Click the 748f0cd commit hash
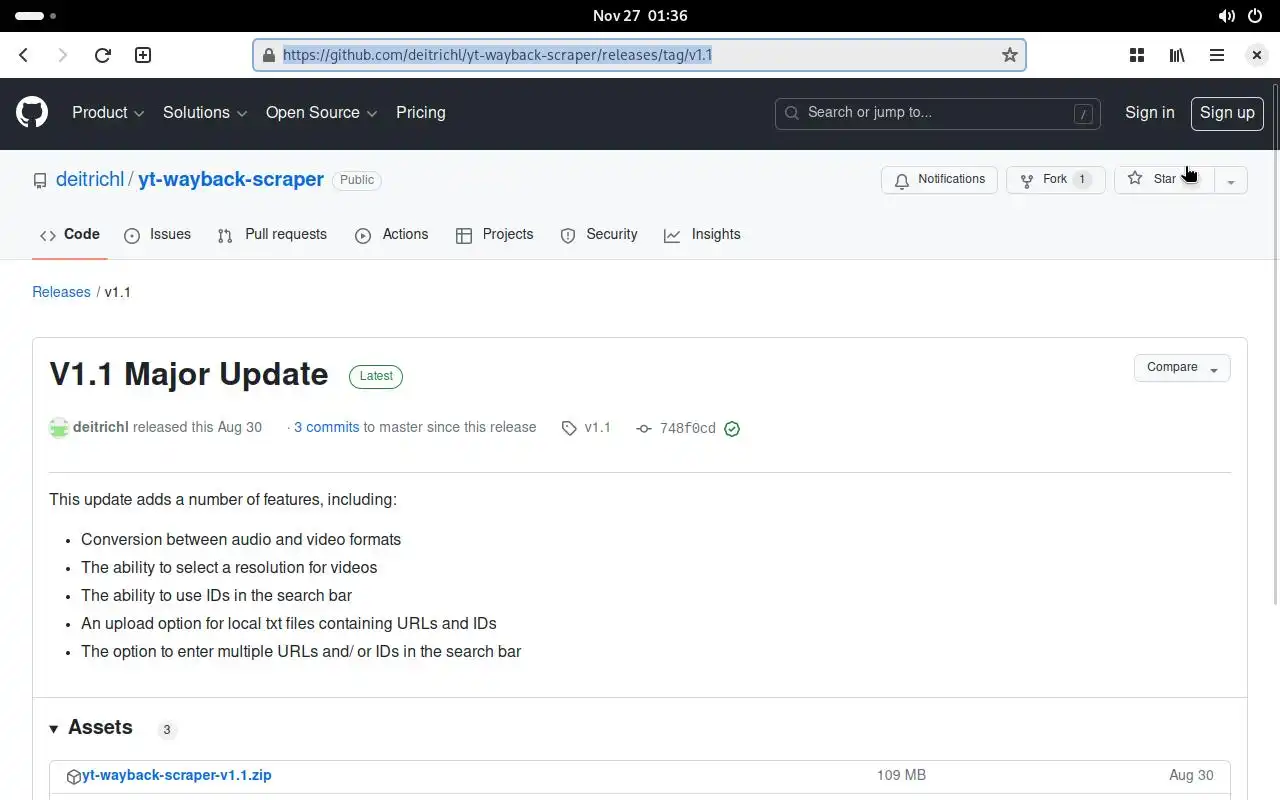Viewport: 1280px width, 800px height. point(688,428)
